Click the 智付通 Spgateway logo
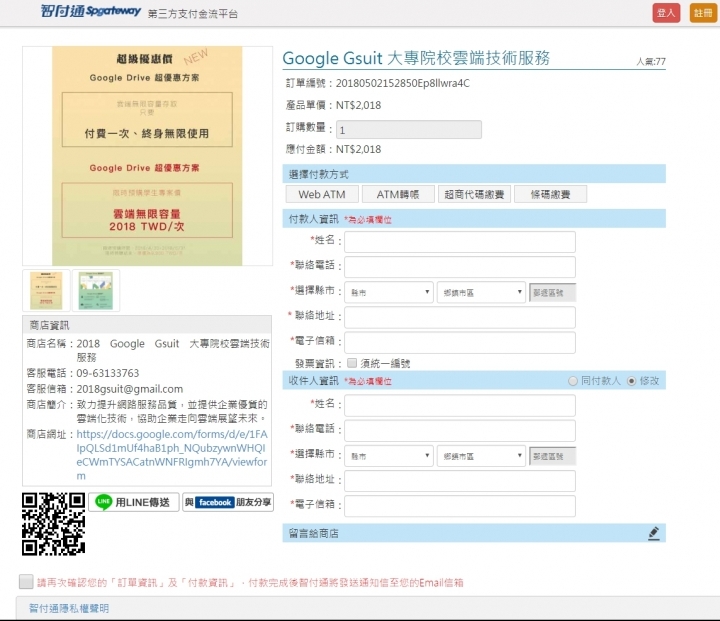This screenshot has height=621, width=720. click(x=90, y=11)
